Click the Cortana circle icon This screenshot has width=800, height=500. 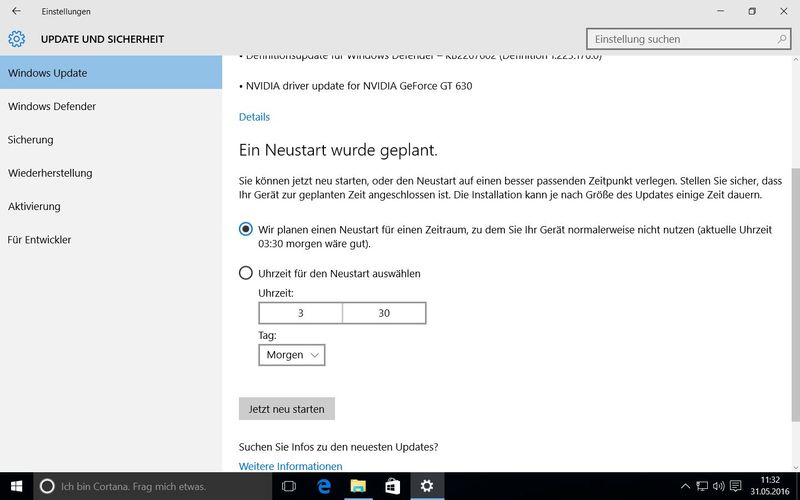tap(47, 486)
